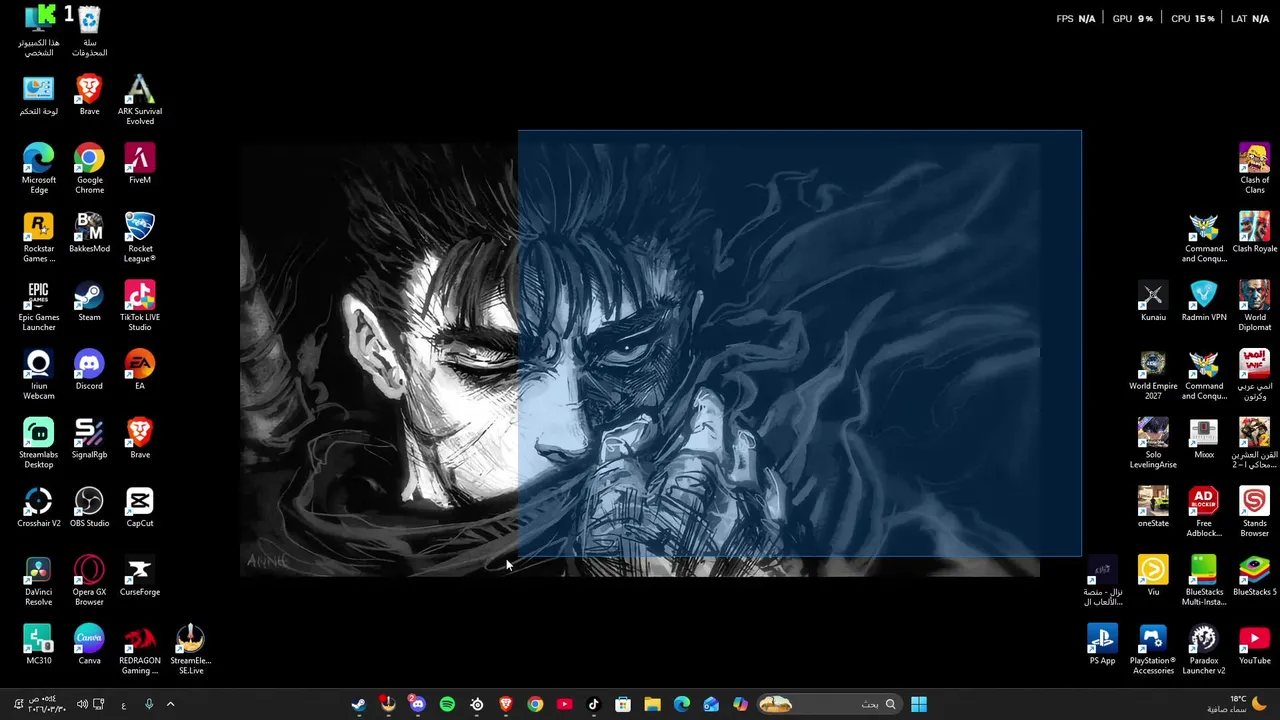Select the Streamlabs Desktop shortcut
The width and height of the screenshot is (1280, 720).
click(39, 443)
